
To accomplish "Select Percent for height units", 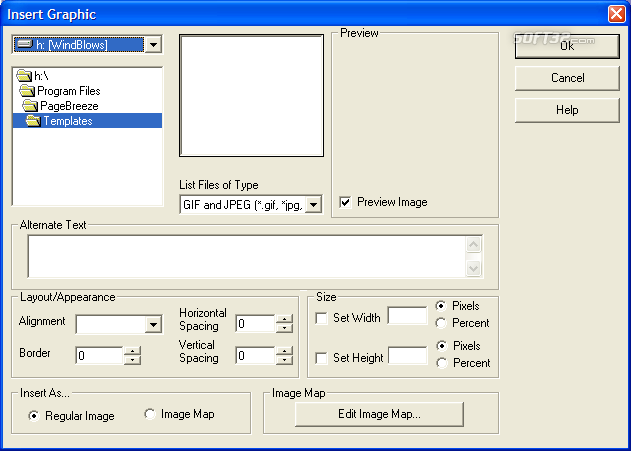I will (442, 363).
